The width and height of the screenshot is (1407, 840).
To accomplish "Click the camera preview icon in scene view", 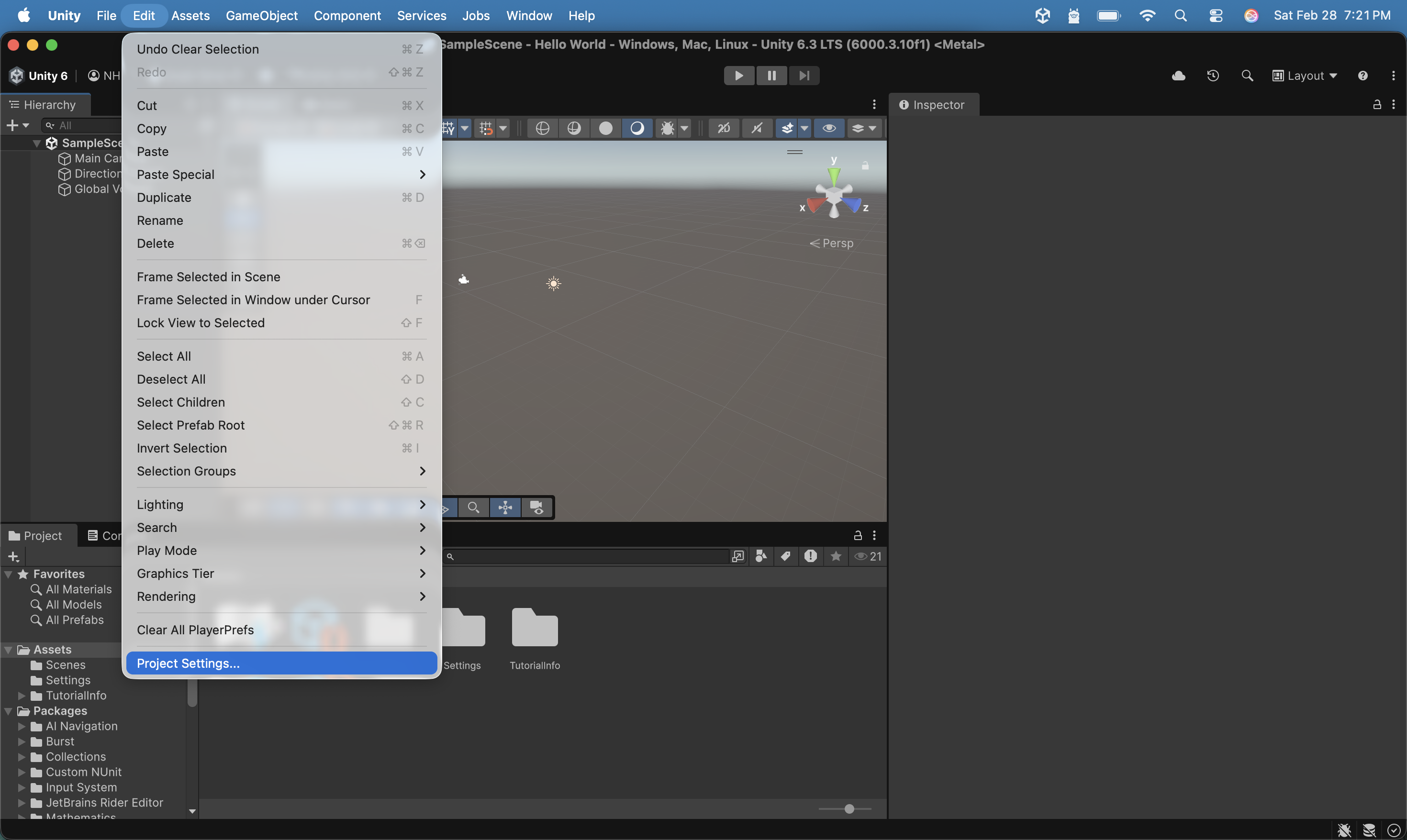I will [536, 508].
